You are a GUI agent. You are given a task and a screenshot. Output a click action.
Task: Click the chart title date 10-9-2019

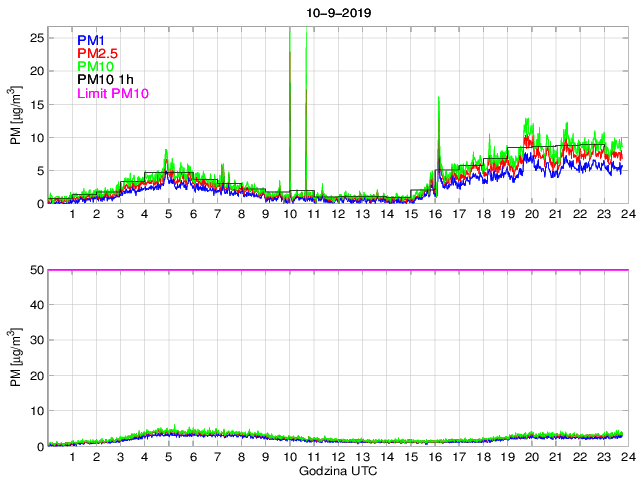pyautogui.click(x=335, y=12)
